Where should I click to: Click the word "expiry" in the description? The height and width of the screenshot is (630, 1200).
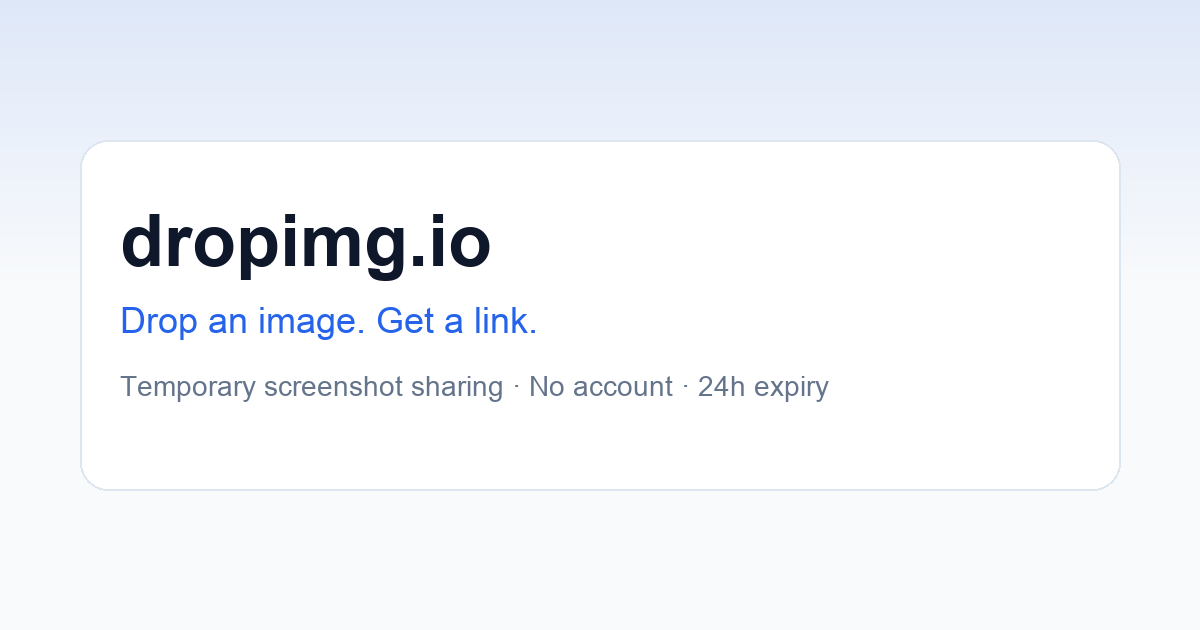click(x=792, y=387)
